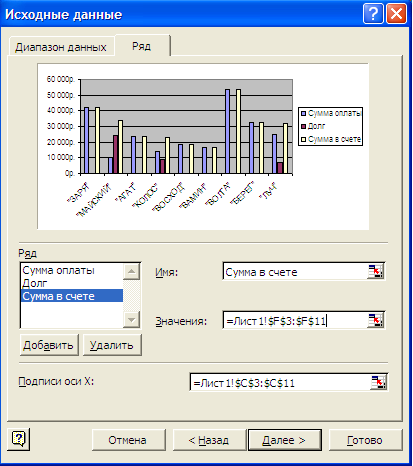Click the "КОЛОС" axis label in the chart preview

[x=146, y=195]
